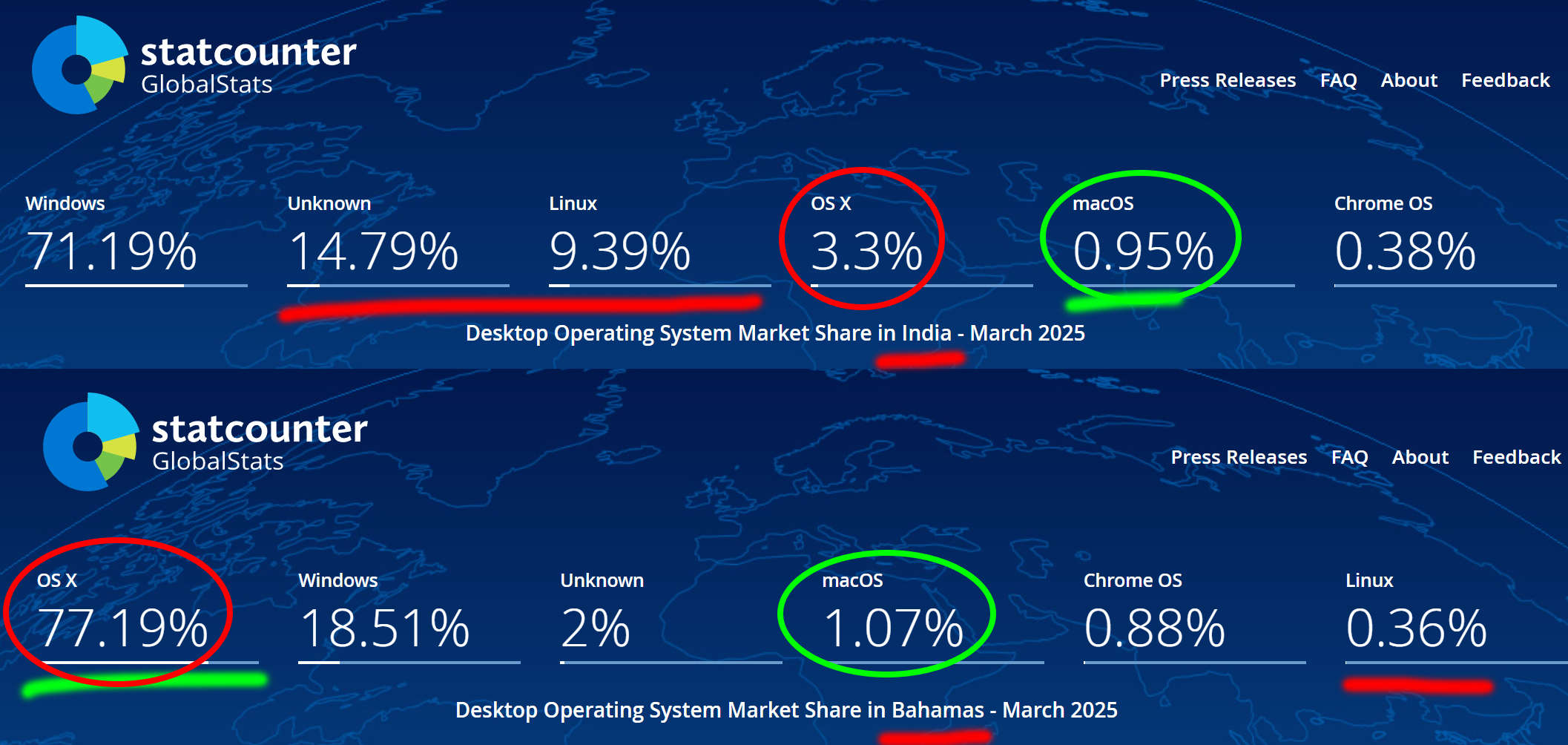
Task: Click the Bahamas market share title text
Action: point(786,710)
